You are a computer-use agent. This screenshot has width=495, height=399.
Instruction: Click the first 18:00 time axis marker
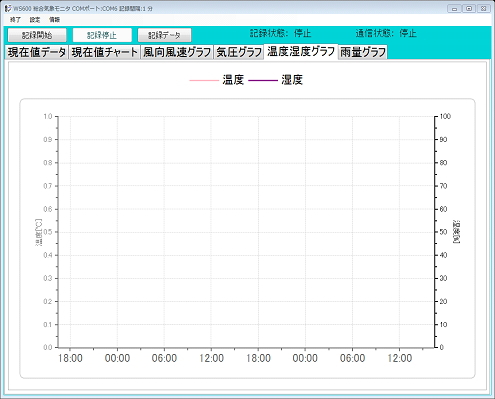tap(70, 358)
